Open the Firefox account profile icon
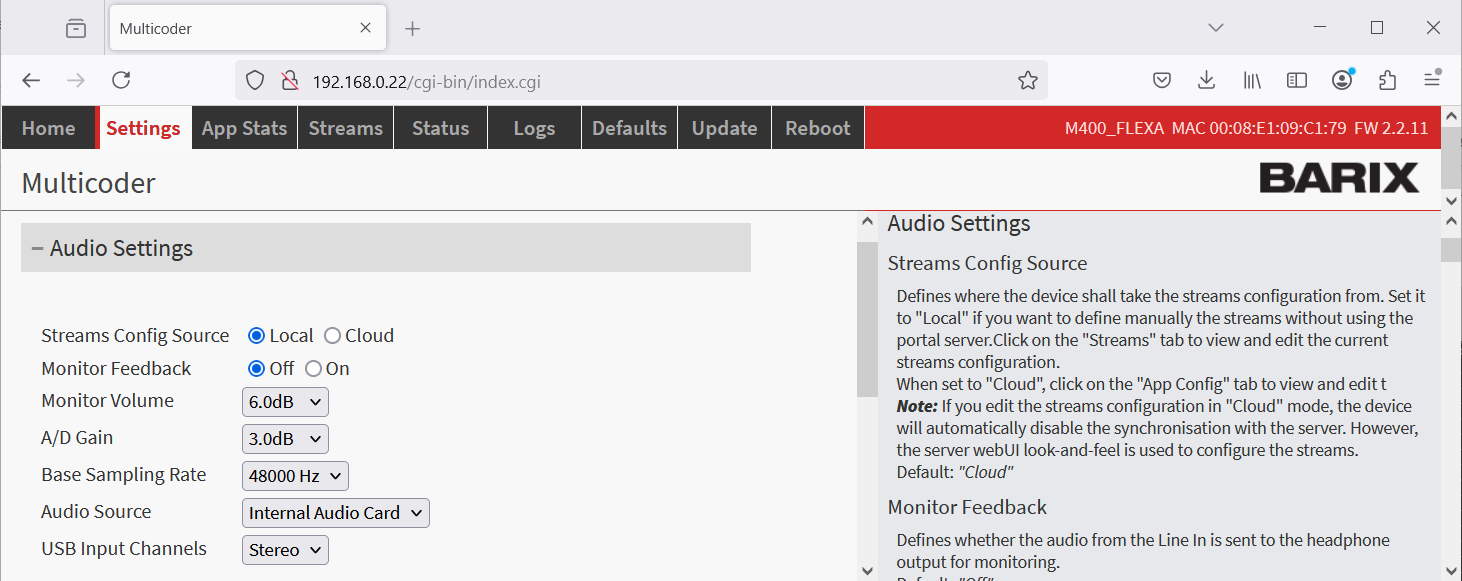 [1342, 80]
